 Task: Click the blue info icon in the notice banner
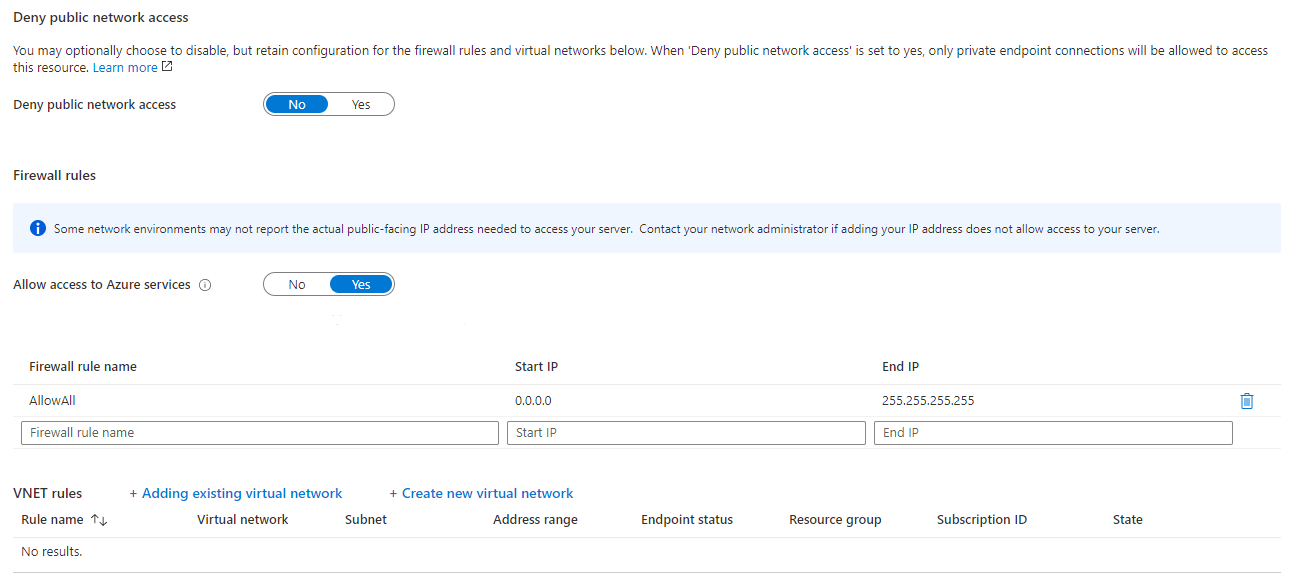click(37, 228)
